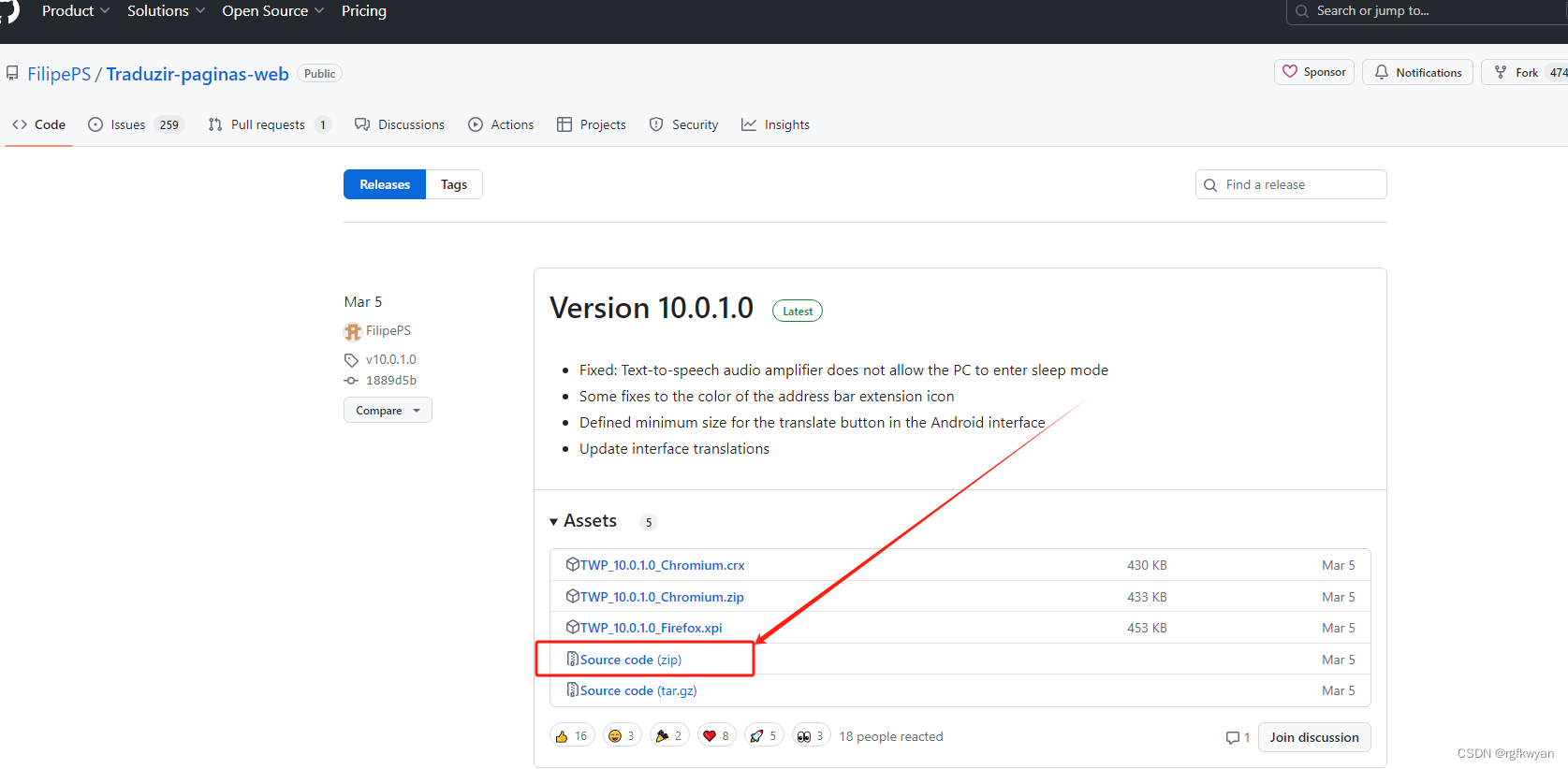Open the Projects tab
The width and height of the screenshot is (1568, 769).
pos(592,124)
